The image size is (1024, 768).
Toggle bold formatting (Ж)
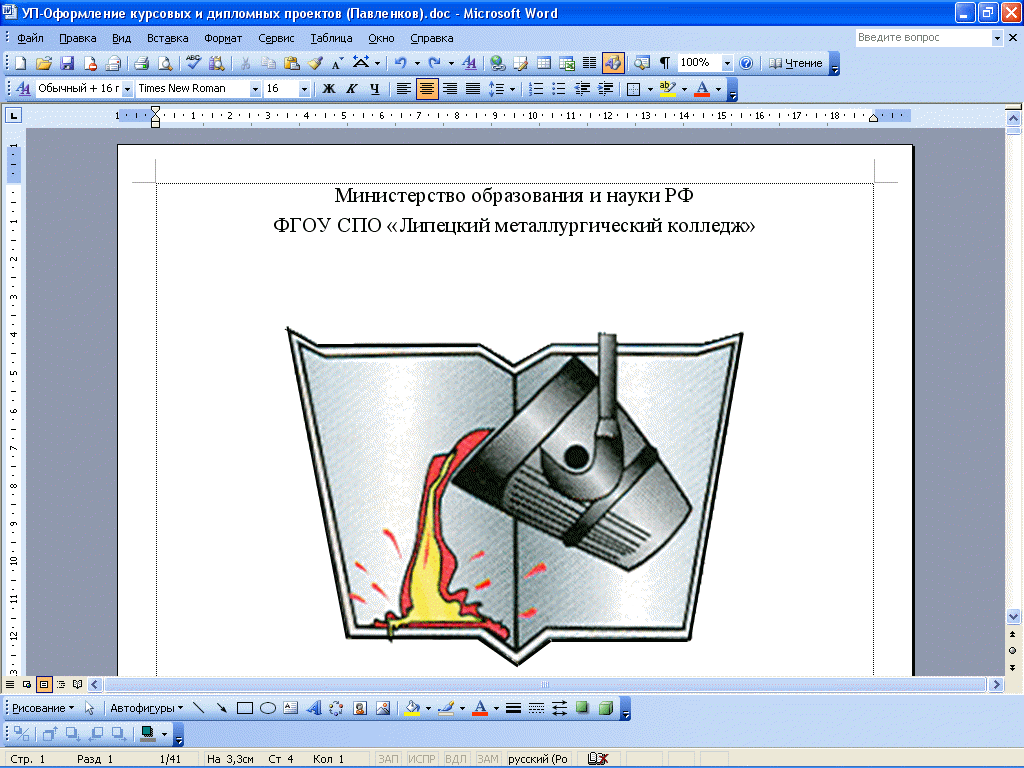point(328,88)
